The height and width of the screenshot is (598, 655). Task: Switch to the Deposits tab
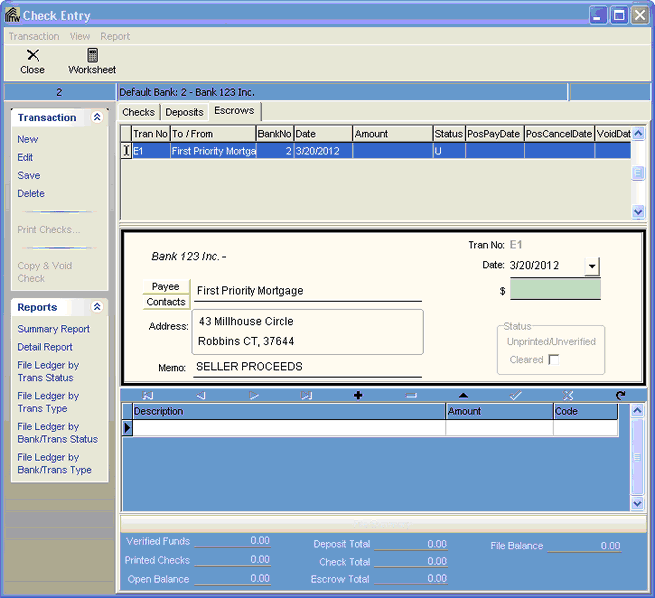(184, 112)
